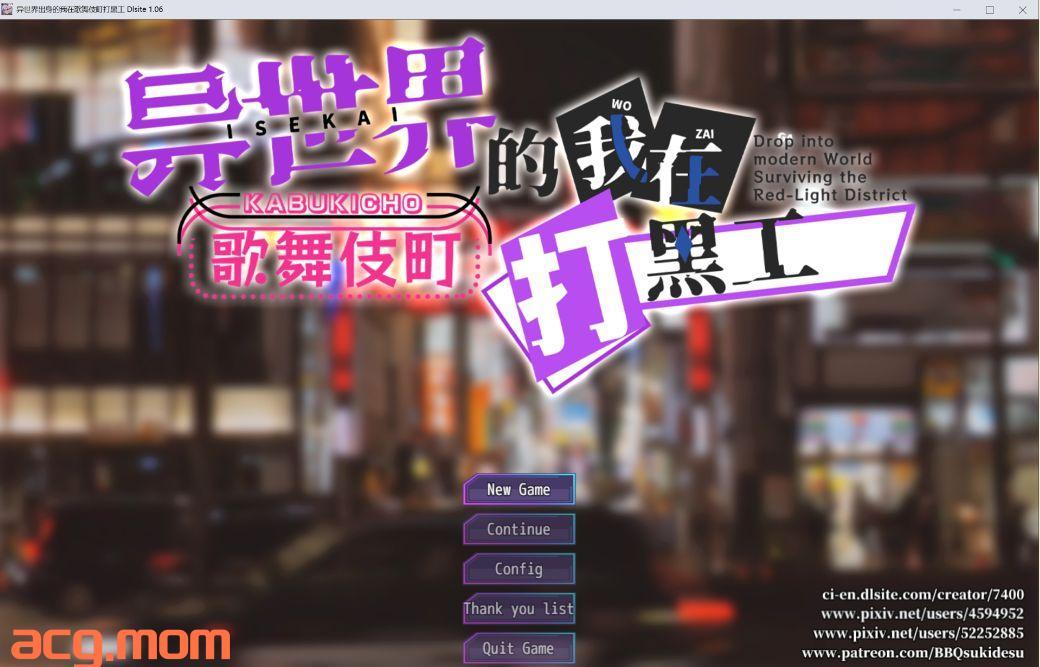1040x667 pixels.
Task: Click the www.pixiv.net/users/52252885 text
Action: click(x=918, y=633)
